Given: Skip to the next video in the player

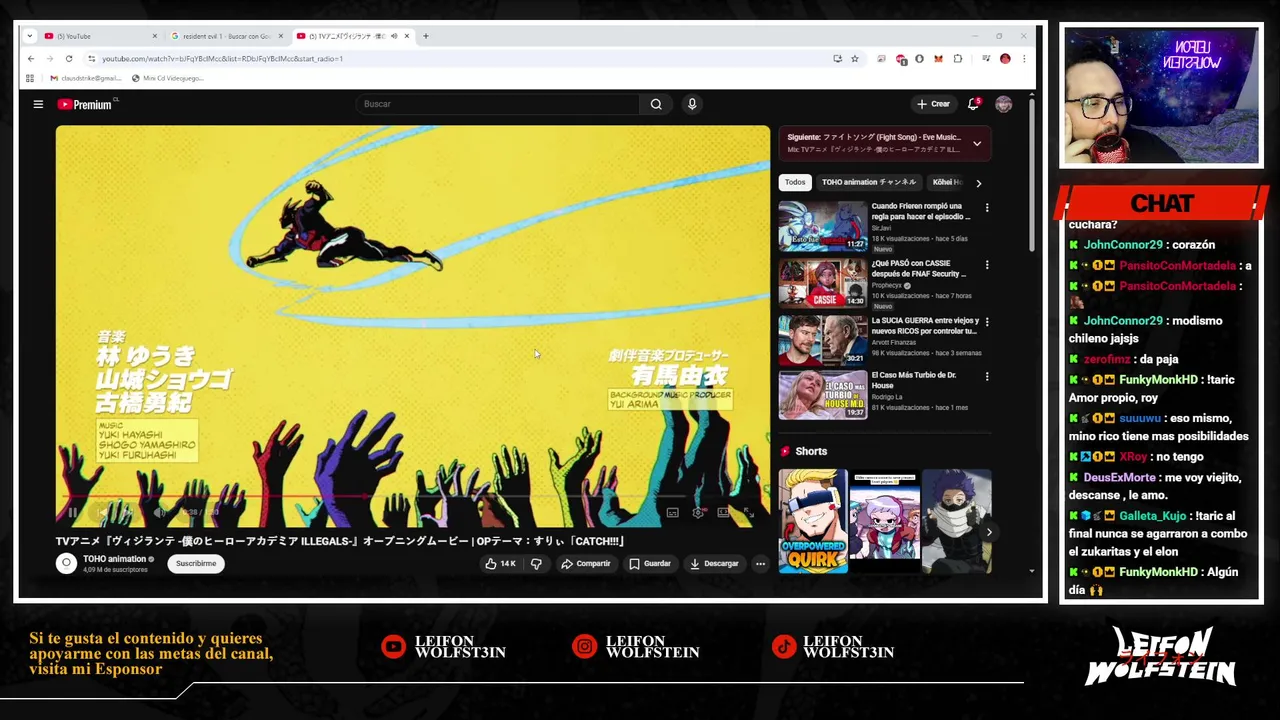Looking at the screenshot, I should click(126, 512).
